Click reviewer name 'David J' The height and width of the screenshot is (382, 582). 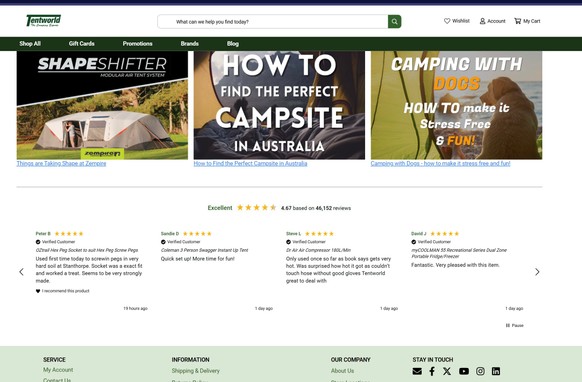tap(419, 234)
